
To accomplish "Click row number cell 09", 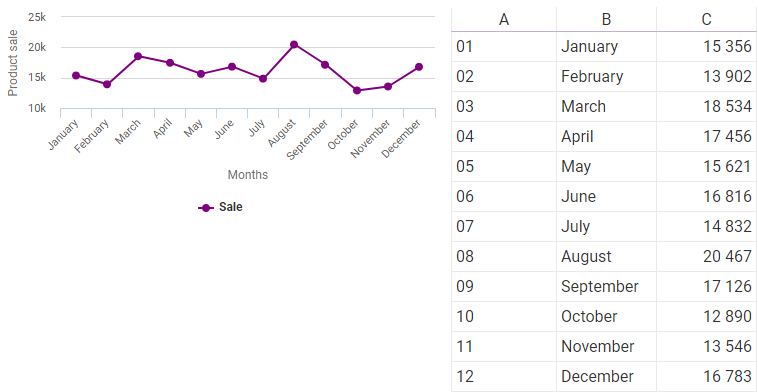I will (504, 286).
